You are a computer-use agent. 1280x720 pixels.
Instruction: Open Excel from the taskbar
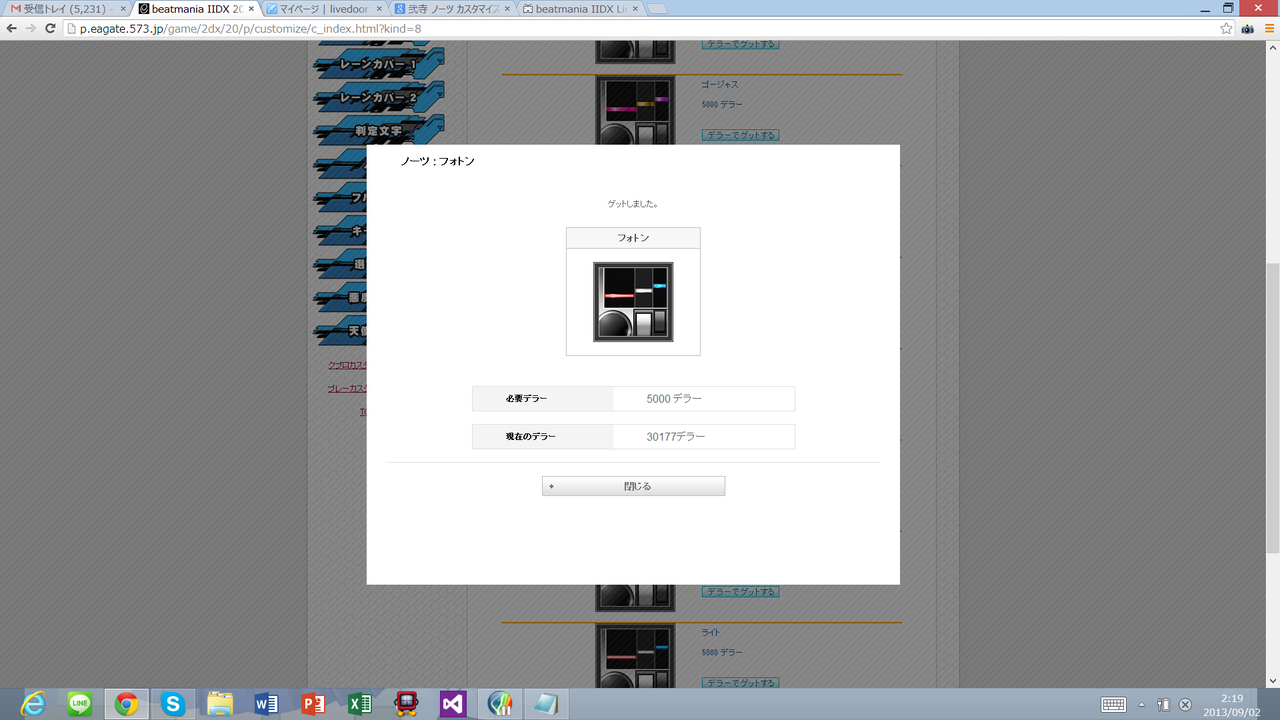coord(360,704)
